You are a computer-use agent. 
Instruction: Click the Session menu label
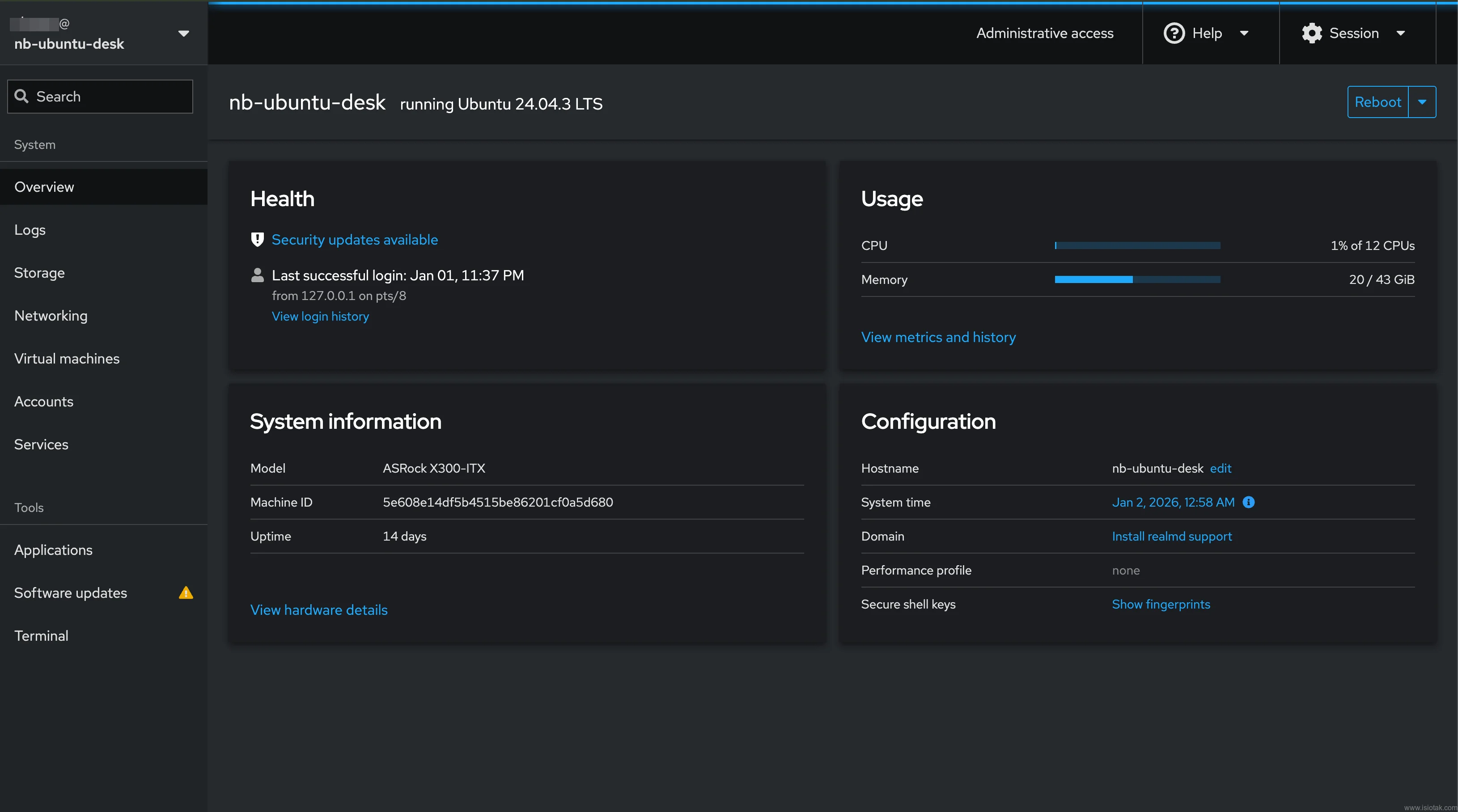1353,34
